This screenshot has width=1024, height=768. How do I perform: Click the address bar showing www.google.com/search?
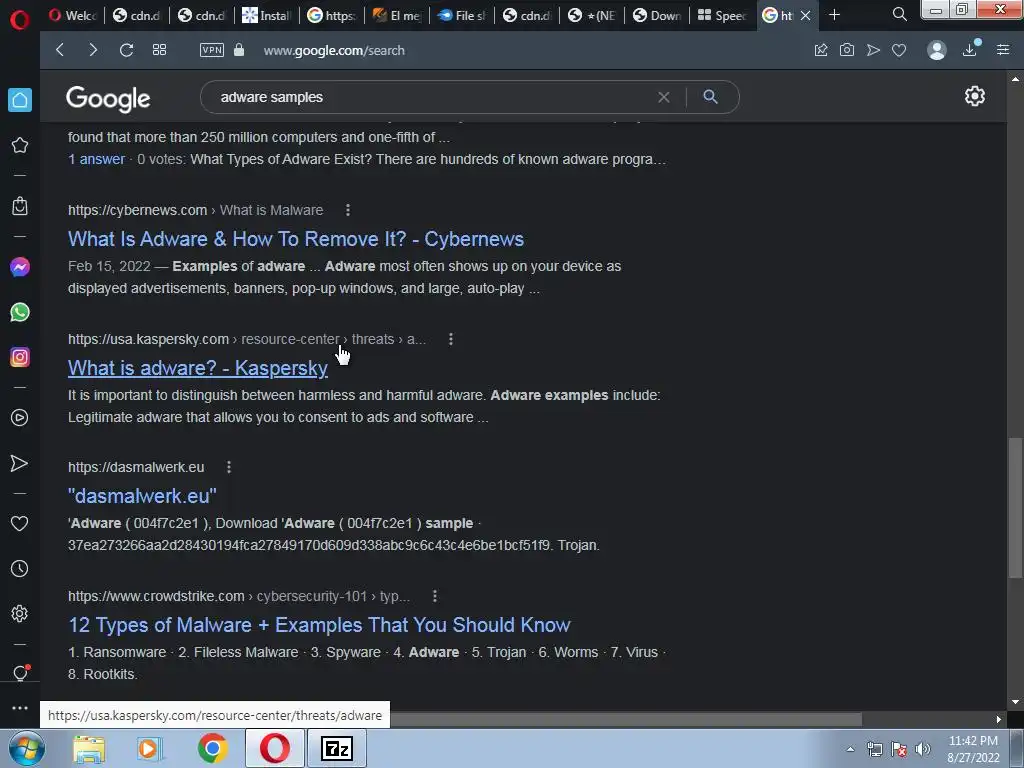click(x=334, y=50)
